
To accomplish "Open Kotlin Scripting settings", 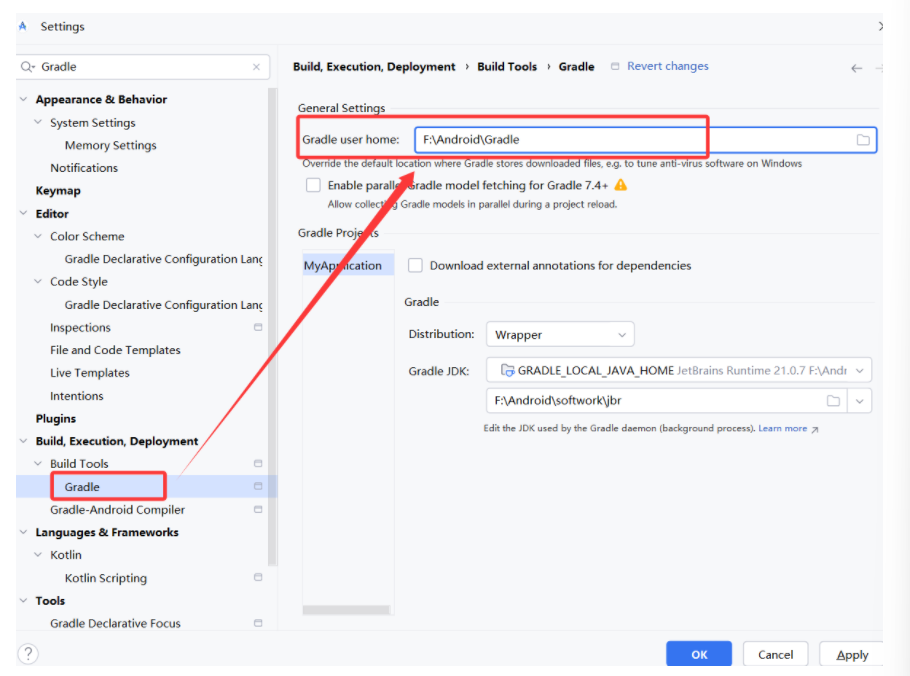I will pos(106,578).
